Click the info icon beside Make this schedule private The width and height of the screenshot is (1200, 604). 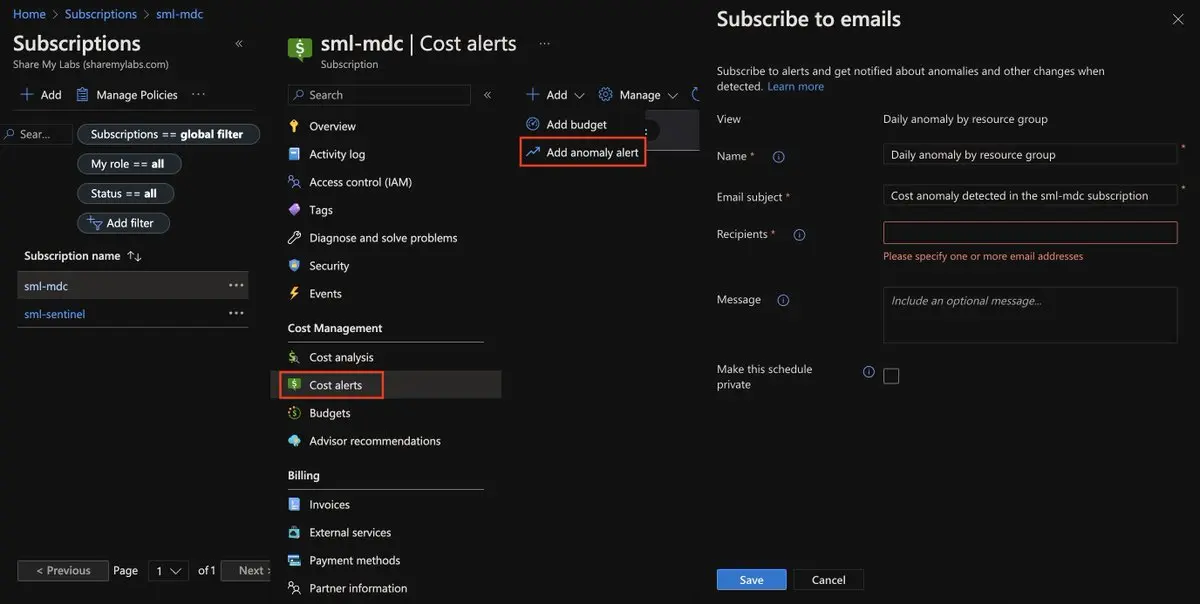click(x=869, y=372)
